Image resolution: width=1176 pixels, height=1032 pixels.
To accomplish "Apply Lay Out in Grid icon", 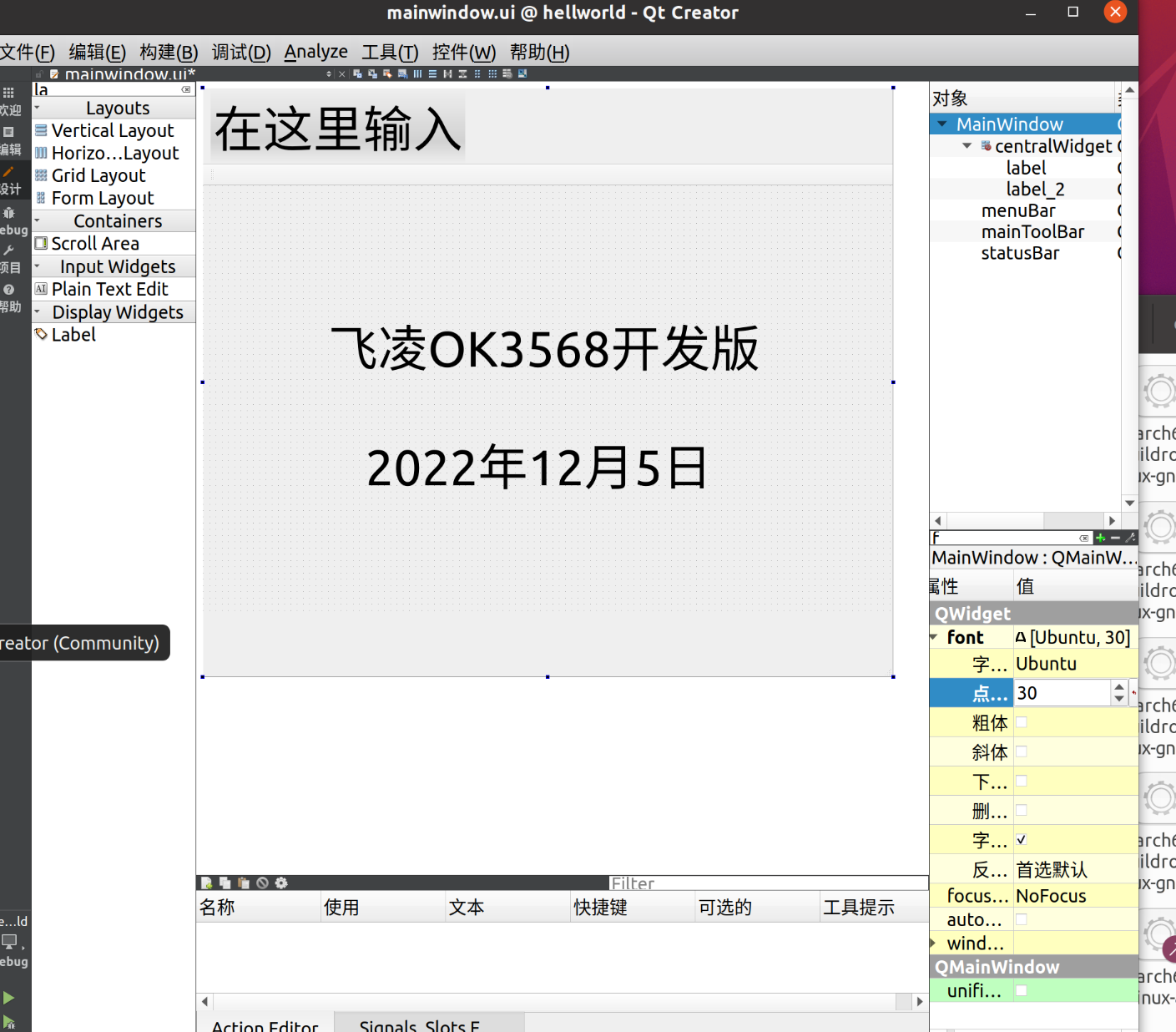I will [x=492, y=73].
